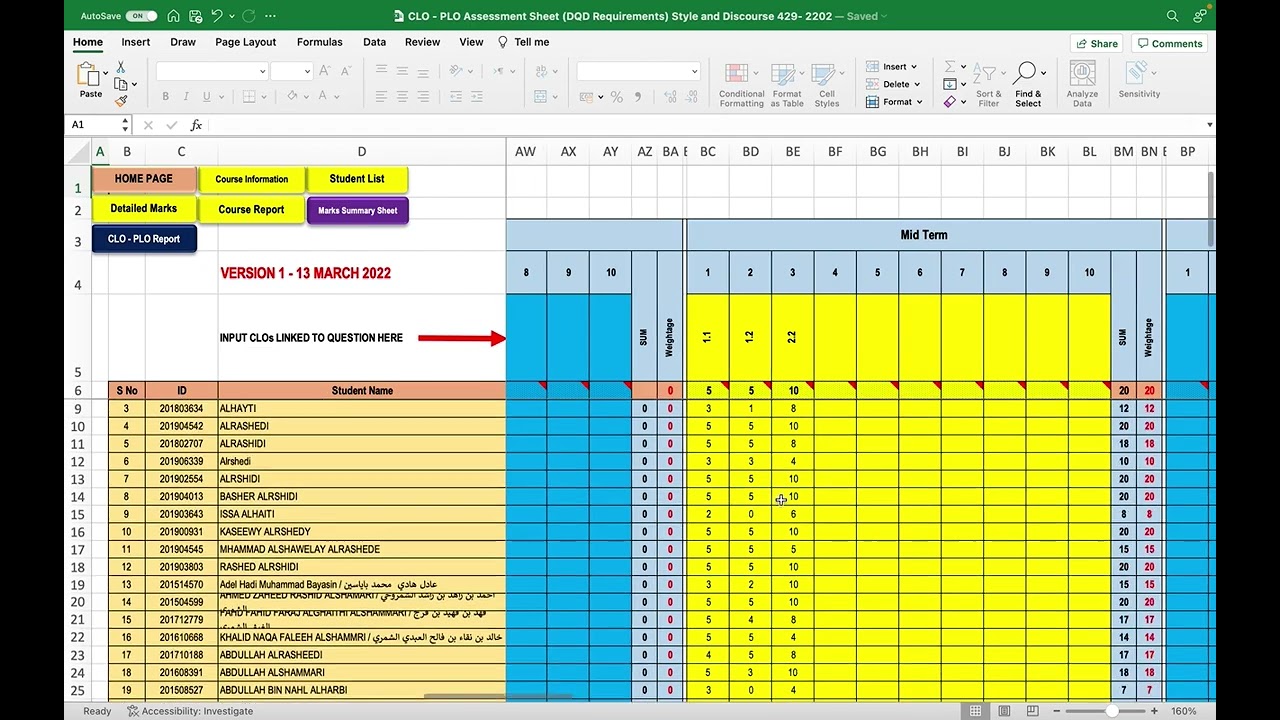Viewport: 1280px width, 720px height.
Task: Click the Redo icon
Action: [x=249, y=16]
